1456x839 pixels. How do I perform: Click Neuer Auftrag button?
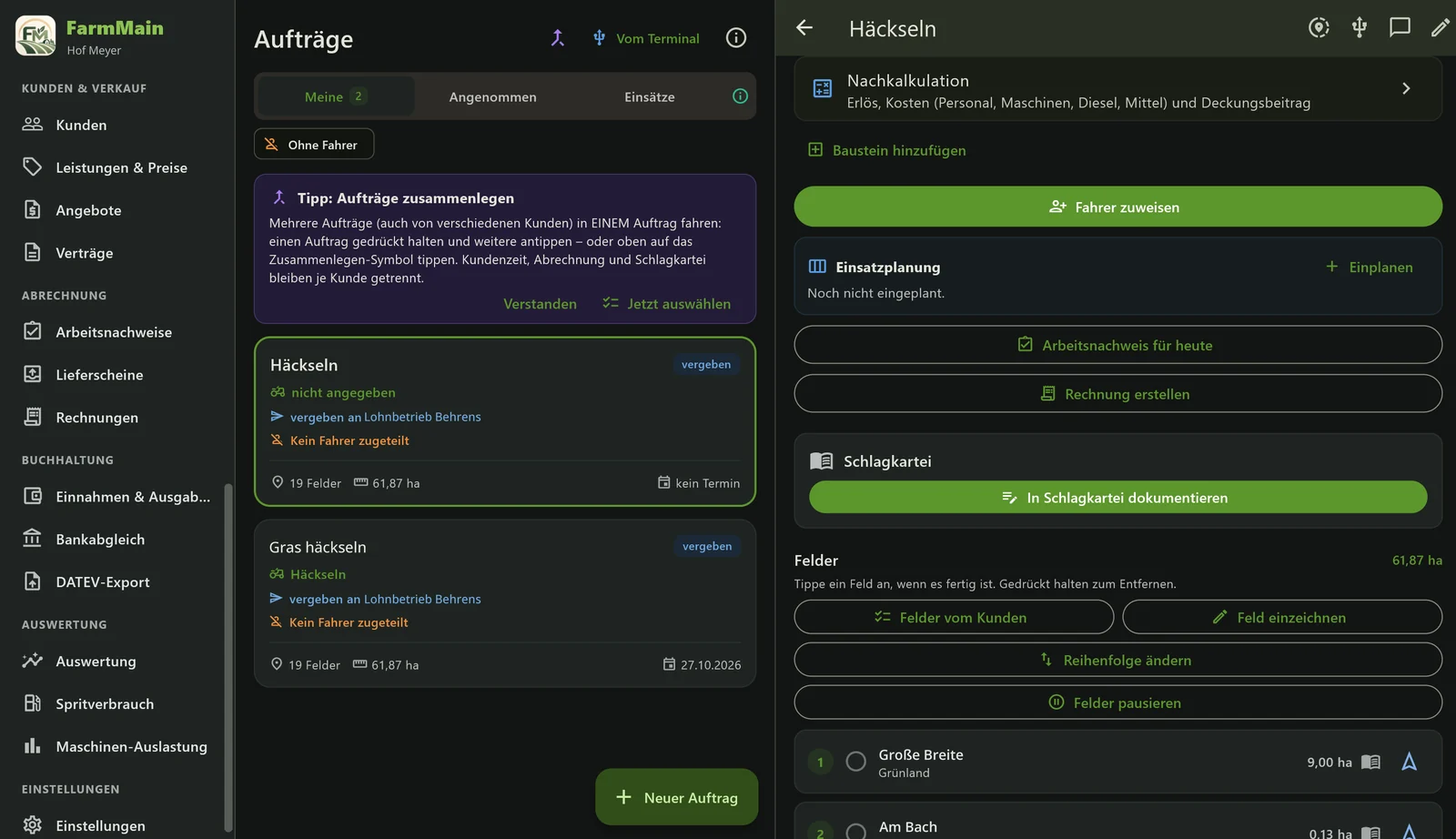pos(676,797)
